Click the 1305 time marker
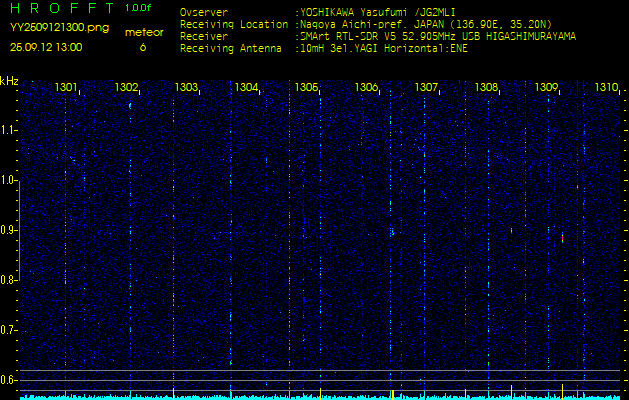The width and height of the screenshot is (629, 400). tap(307, 88)
